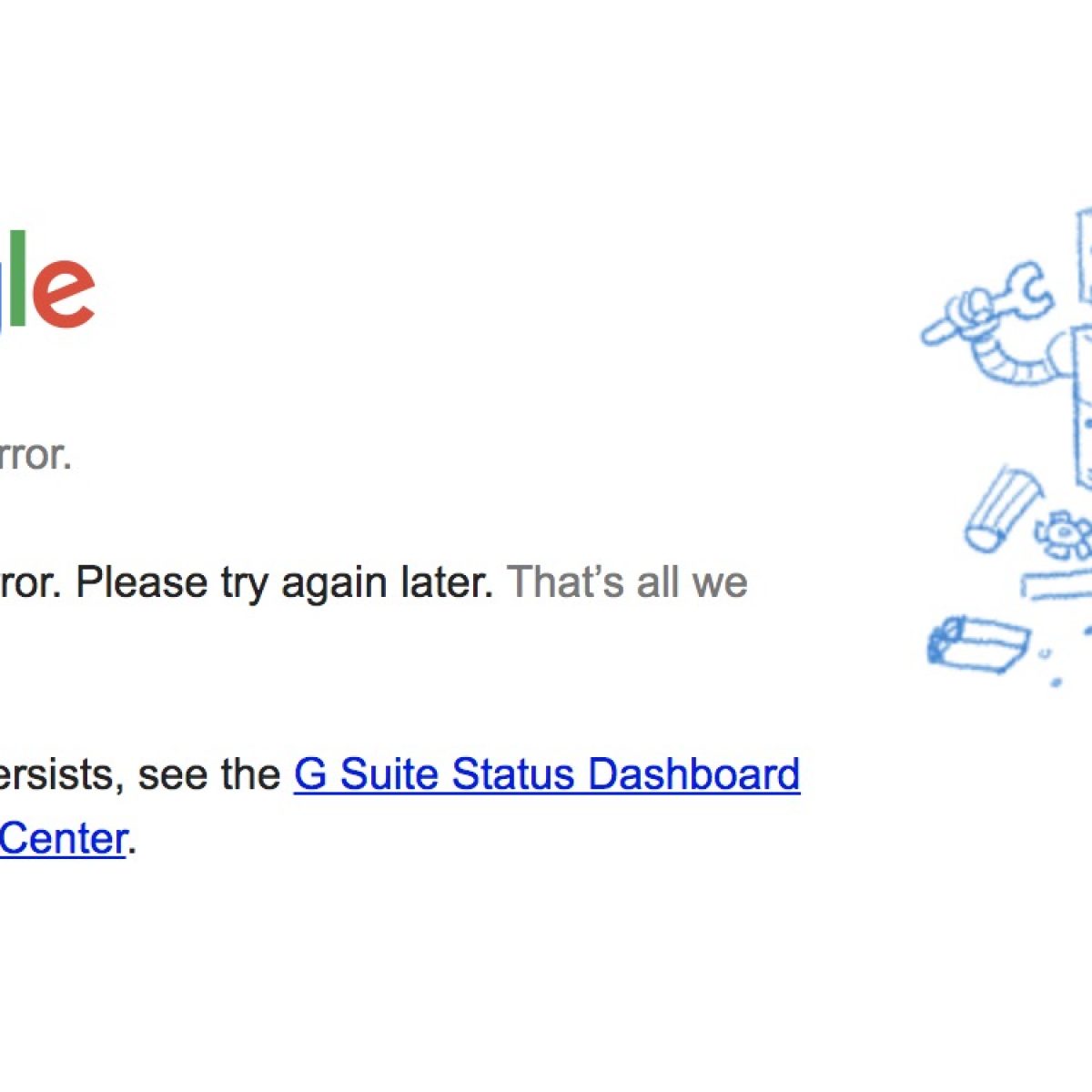The width and height of the screenshot is (1092, 1092).
Task: Open the G Suite Status Dashboard link
Action: (546, 774)
